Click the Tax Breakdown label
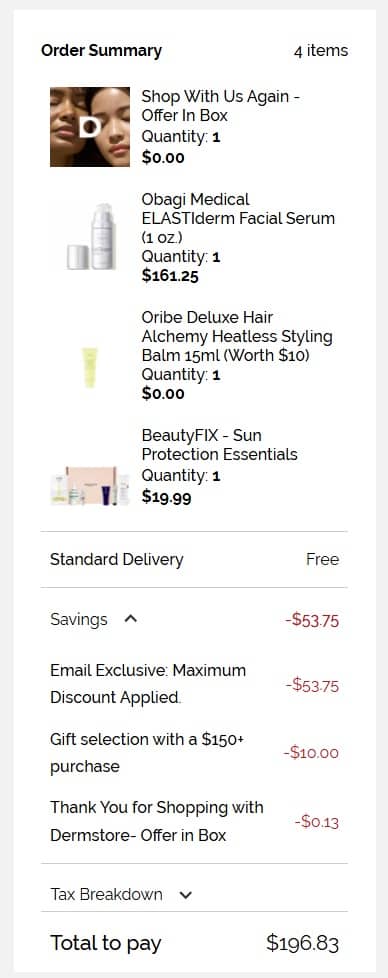Image resolution: width=388 pixels, height=978 pixels. click(x=106, y=894)
